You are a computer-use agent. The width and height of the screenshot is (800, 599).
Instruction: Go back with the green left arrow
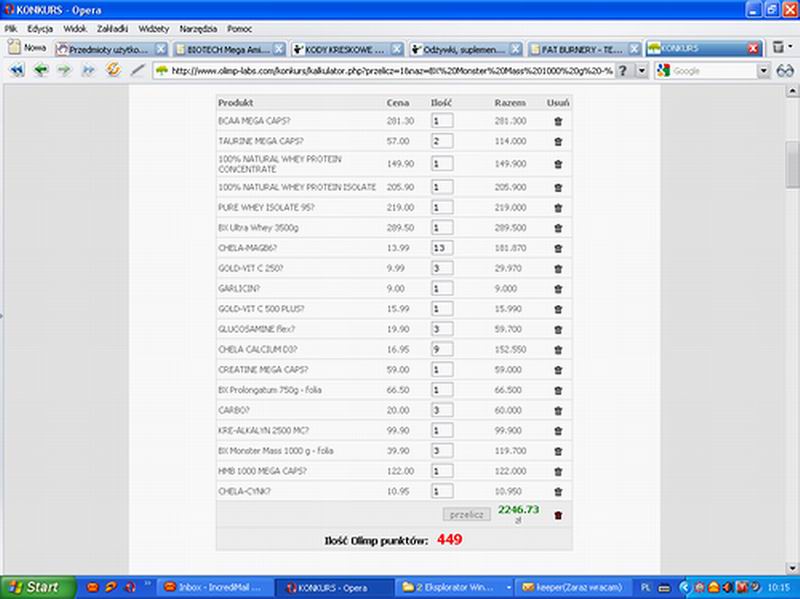[41, 70]
